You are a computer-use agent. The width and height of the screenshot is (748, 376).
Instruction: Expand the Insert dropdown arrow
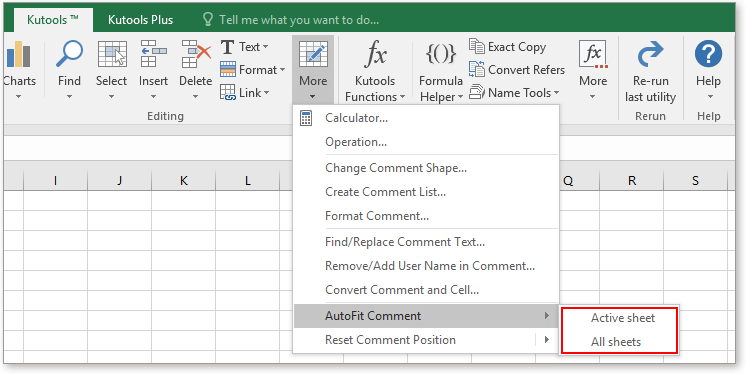[x=153, y=97]
